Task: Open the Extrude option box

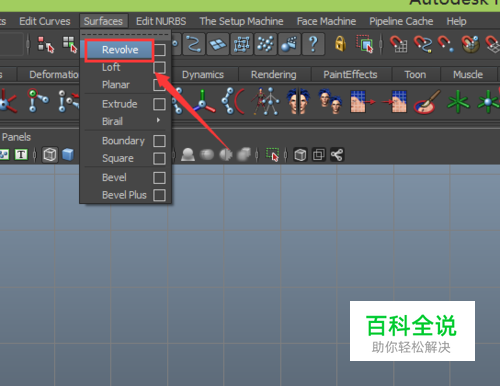Action: (159, 104)
